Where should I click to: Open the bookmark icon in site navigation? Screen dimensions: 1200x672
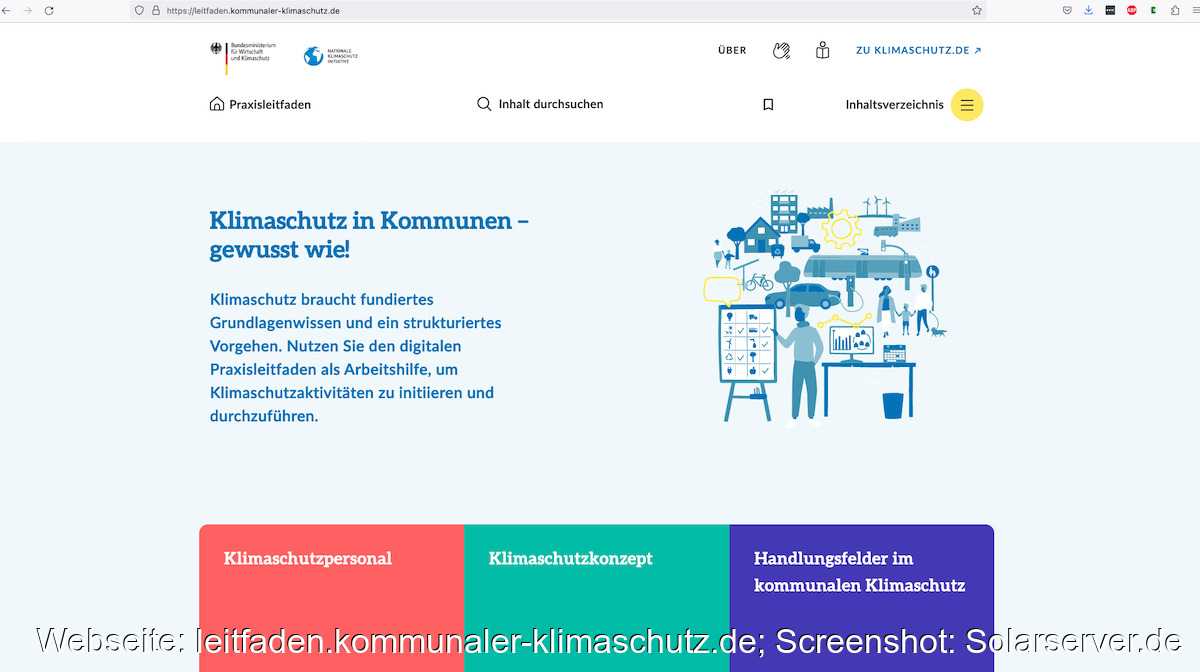click(768, 105)
